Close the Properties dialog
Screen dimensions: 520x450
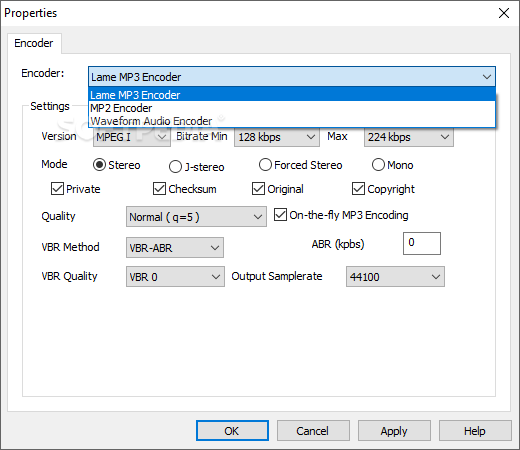tap(504, 13)
